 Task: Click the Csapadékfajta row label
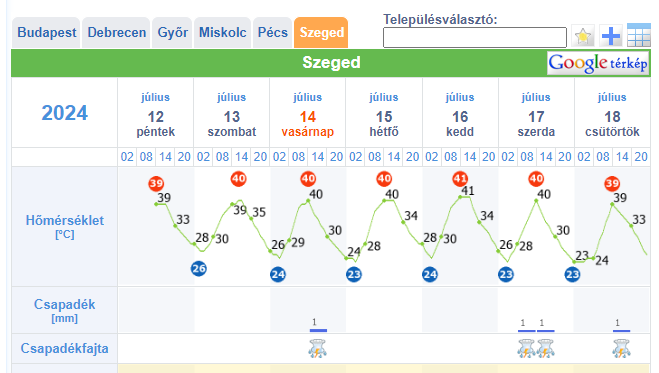[65, 348]
